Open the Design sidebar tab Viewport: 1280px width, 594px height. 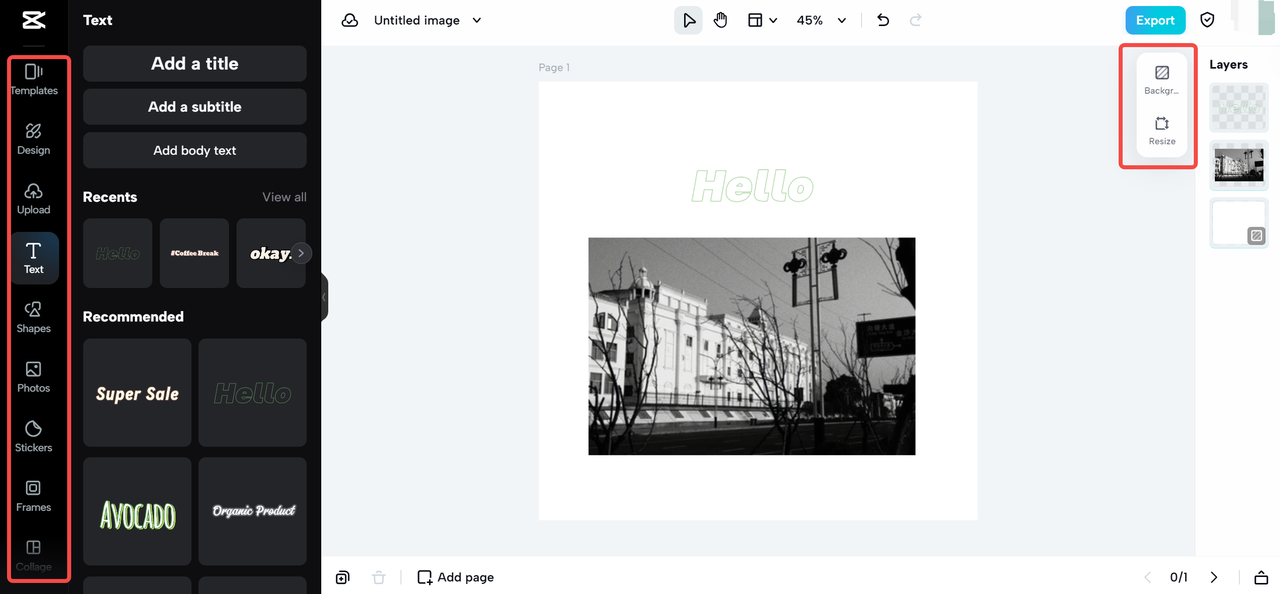point(34,139)
